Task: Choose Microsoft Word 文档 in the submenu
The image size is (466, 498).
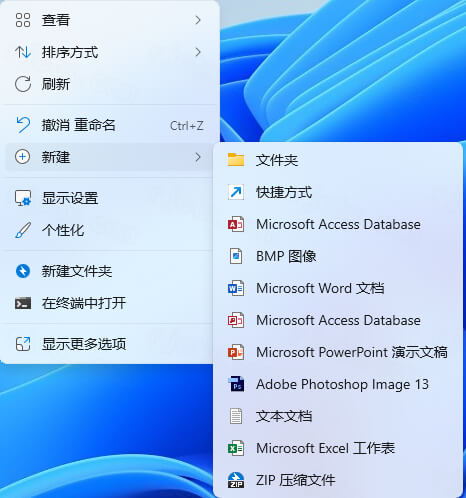Action: pyautogui.click(x=338, y=288)
